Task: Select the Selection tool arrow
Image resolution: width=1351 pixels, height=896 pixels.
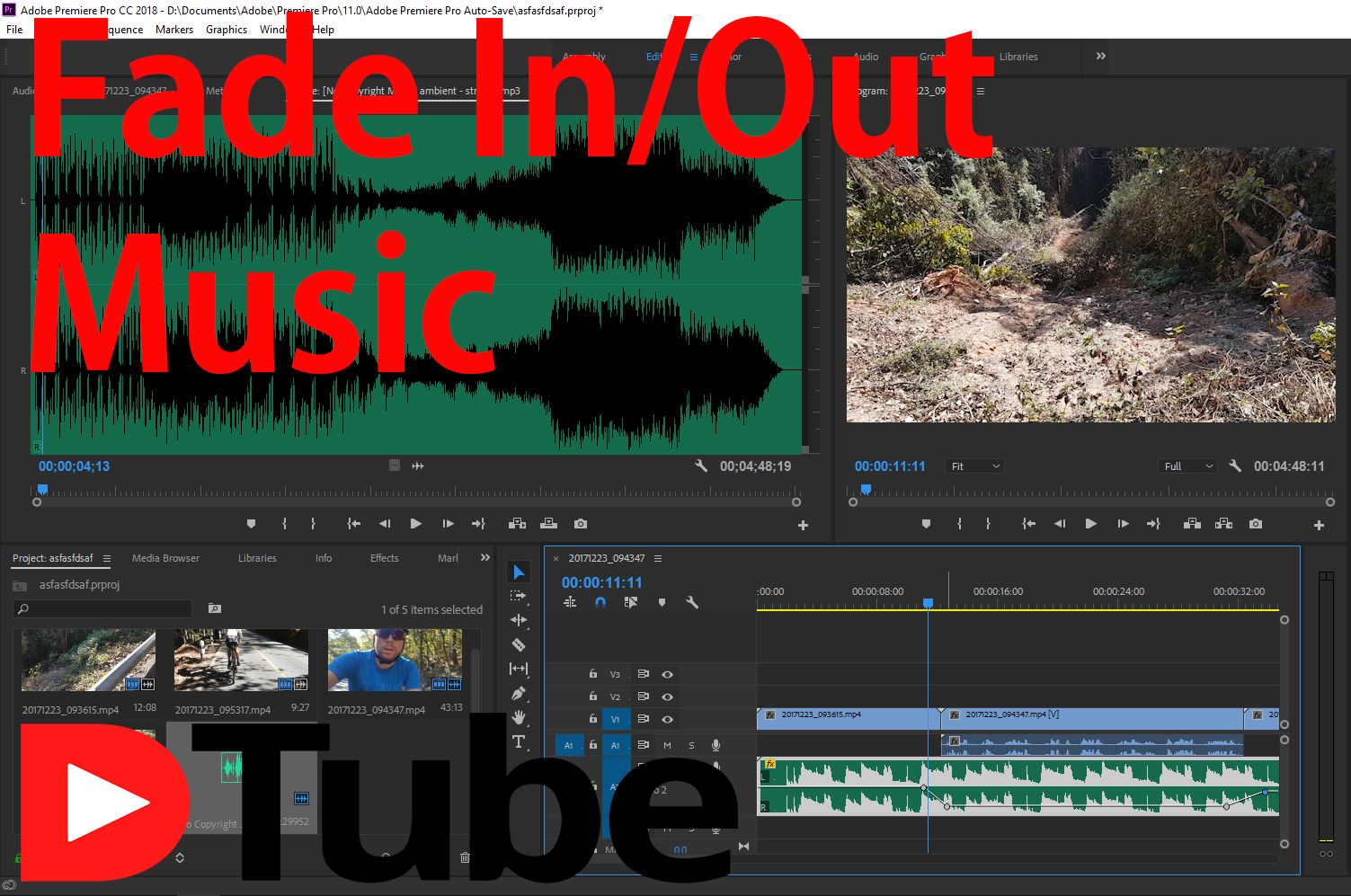Action: click(519, 572)
